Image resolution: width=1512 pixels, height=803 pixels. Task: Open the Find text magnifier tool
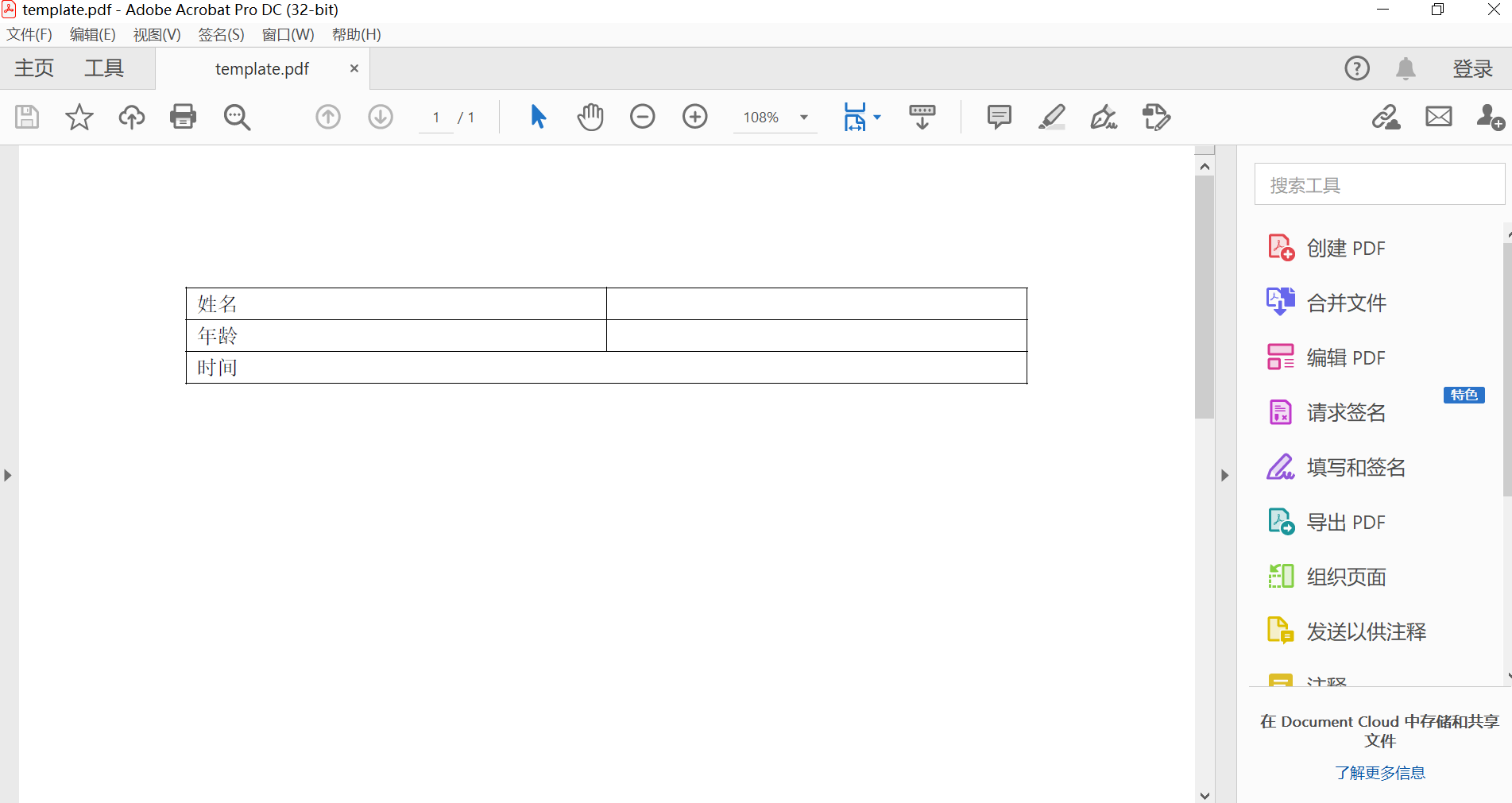237,118
